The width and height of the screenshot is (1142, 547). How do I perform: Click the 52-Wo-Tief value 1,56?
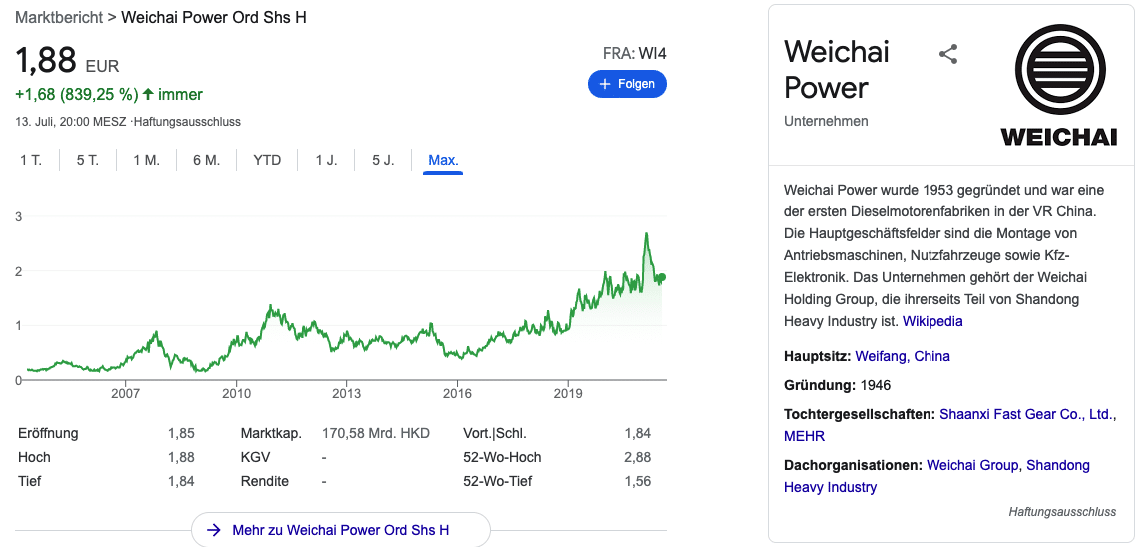637,481
